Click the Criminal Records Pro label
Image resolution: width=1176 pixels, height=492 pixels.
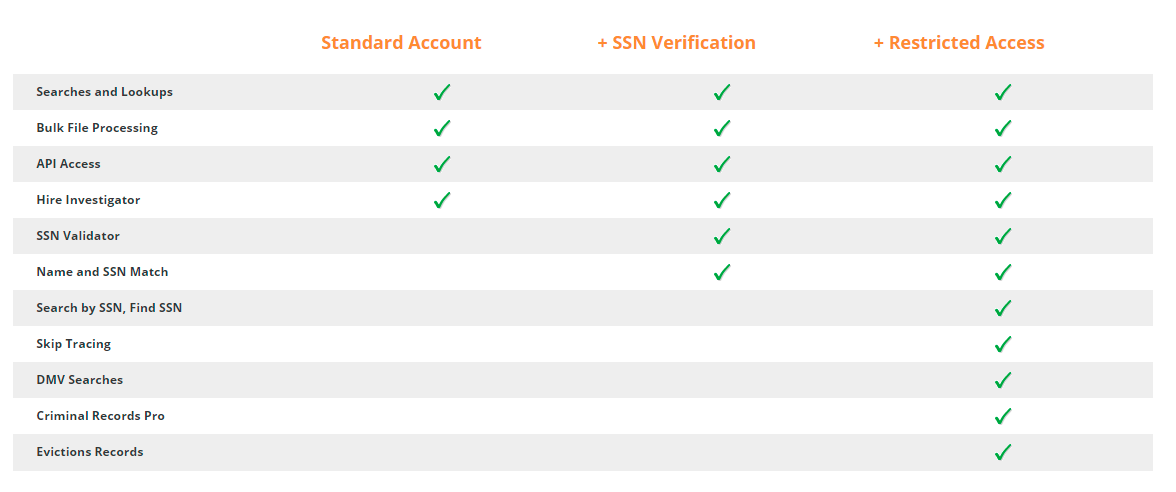pyautogui.click(x=100, y=416)
